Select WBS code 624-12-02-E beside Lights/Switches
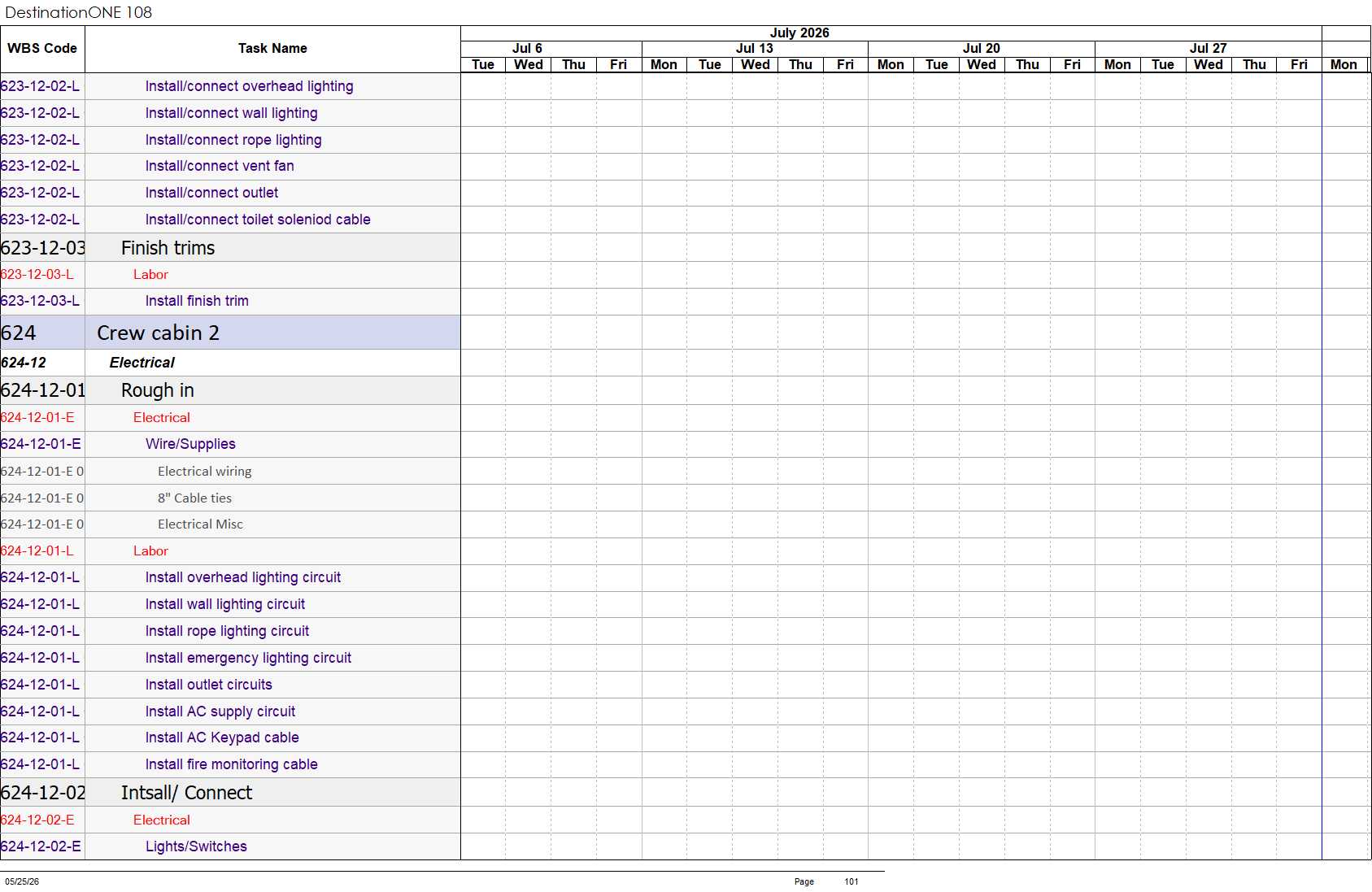Screen dimensions: 1372x892 click(41, 846)
